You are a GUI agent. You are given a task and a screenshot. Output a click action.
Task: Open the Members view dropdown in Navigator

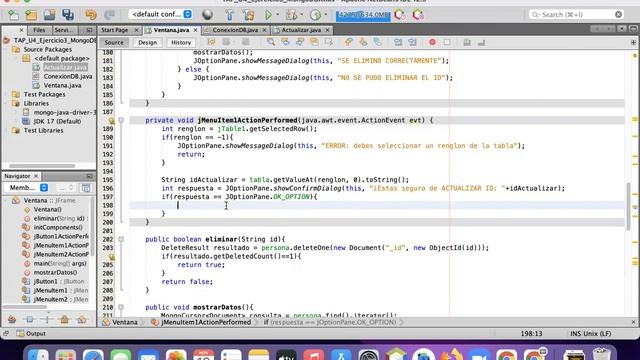coord(26,188)
